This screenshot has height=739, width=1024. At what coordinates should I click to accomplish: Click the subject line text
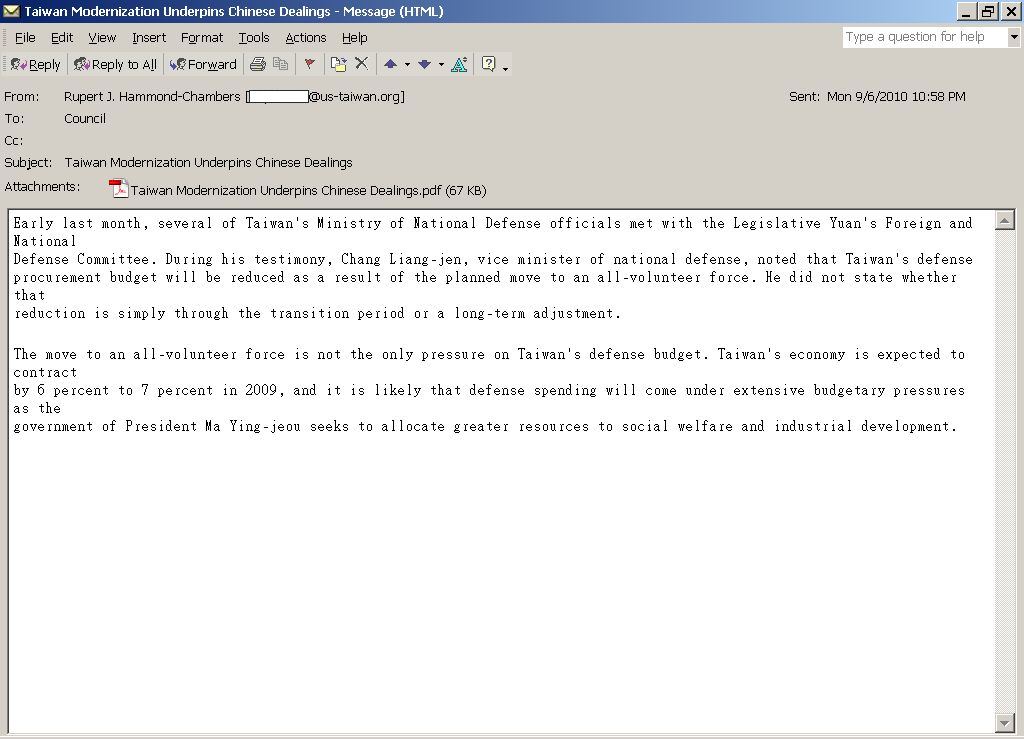[208, 163]
